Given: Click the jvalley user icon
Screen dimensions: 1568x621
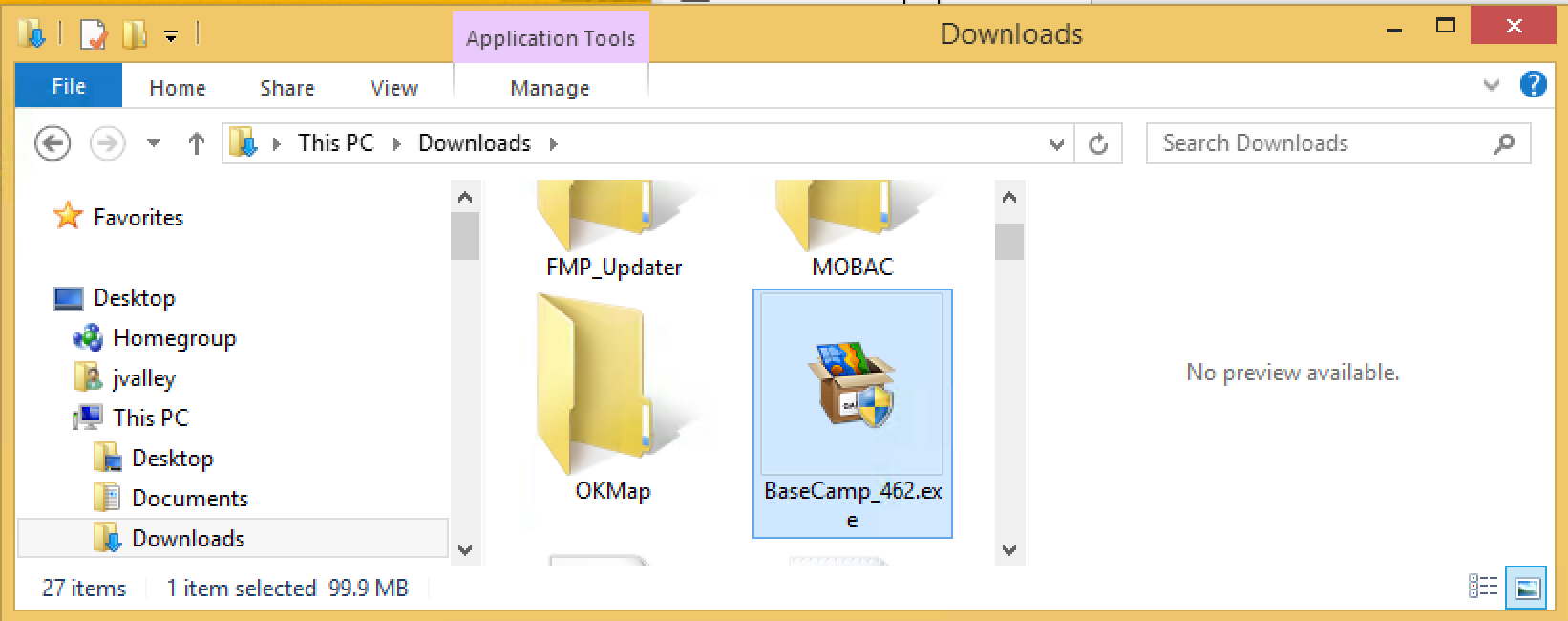Looking at the screenshot, I should coord(88,378).
